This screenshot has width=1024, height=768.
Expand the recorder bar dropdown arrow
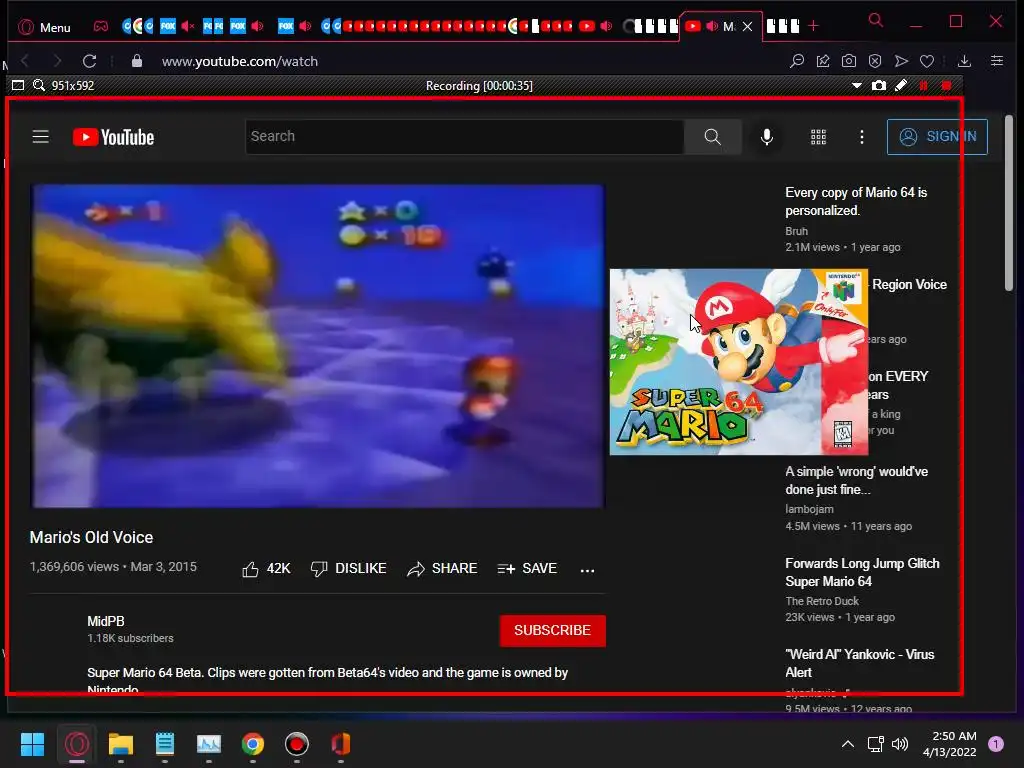[857, 86]
